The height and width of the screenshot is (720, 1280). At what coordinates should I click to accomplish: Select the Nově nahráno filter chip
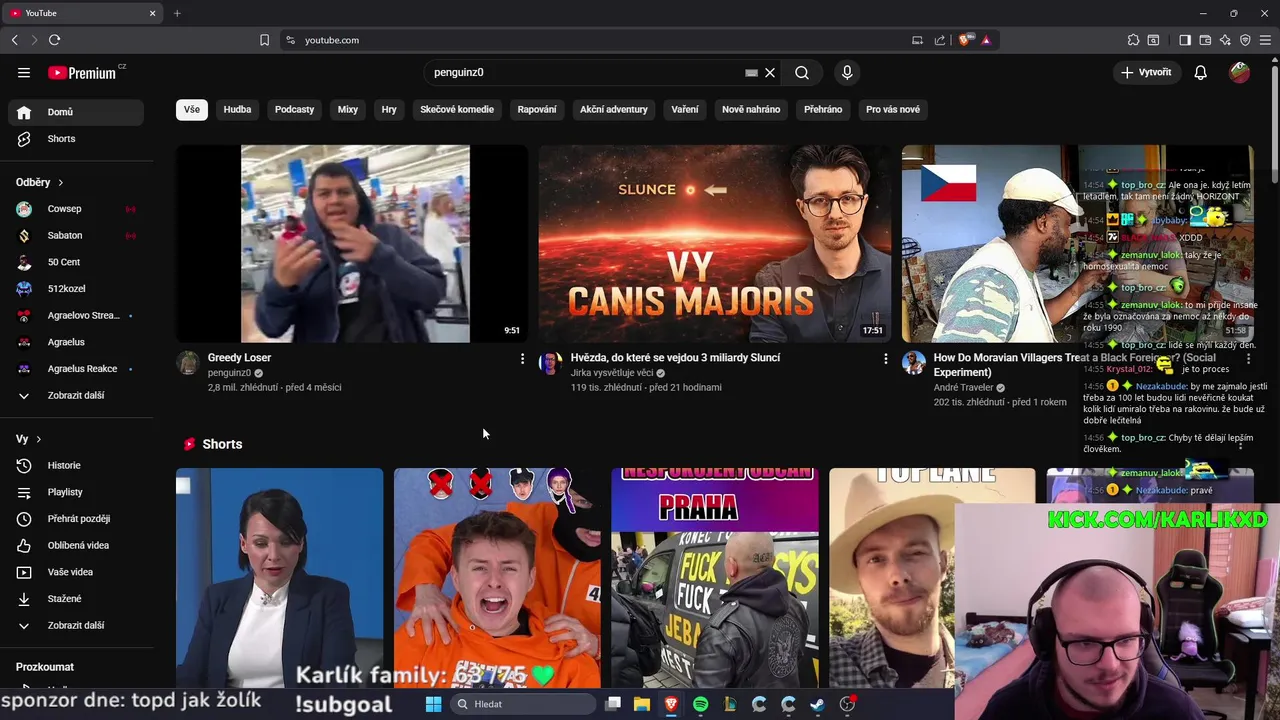coord(751,109)
